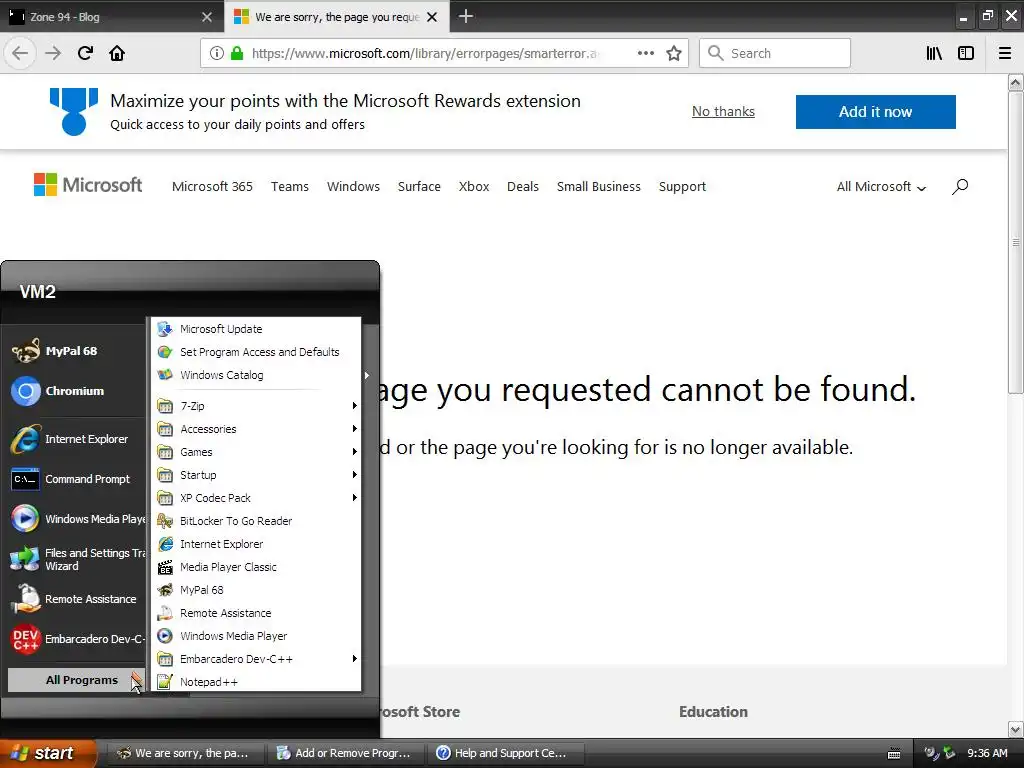Open Internet Explorer in pinned start list
Image resolution: width=1024 pixels, height=768 pixels.
tap(73, 439)
